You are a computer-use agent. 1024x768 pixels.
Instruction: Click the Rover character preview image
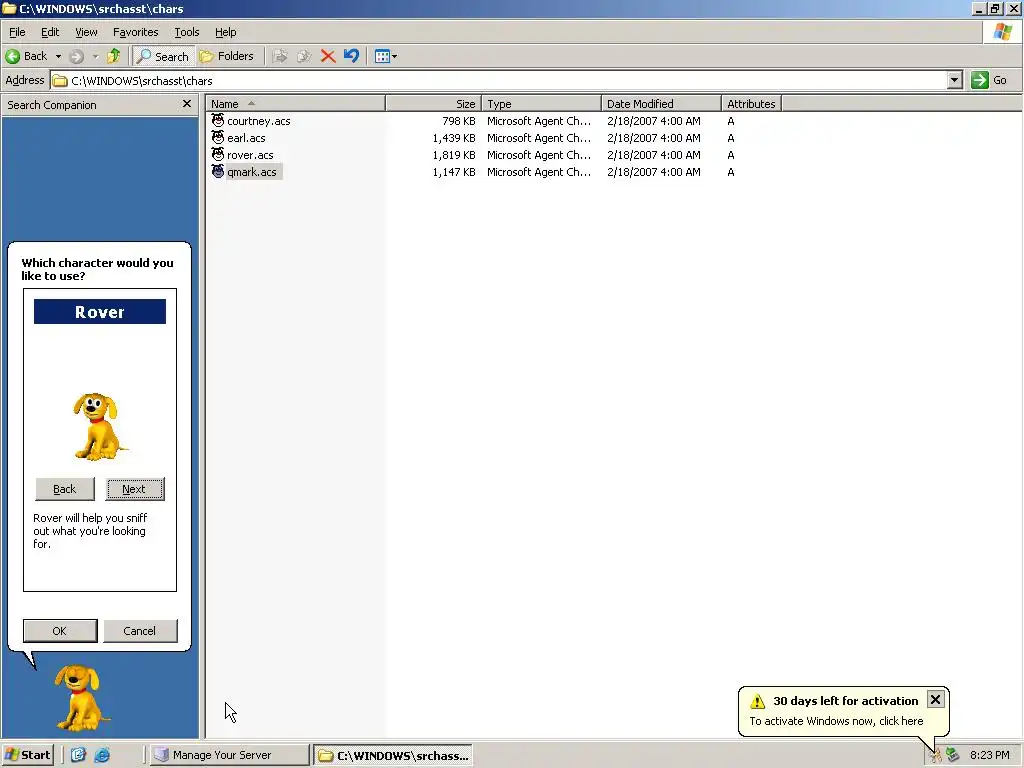click(99, 426)
